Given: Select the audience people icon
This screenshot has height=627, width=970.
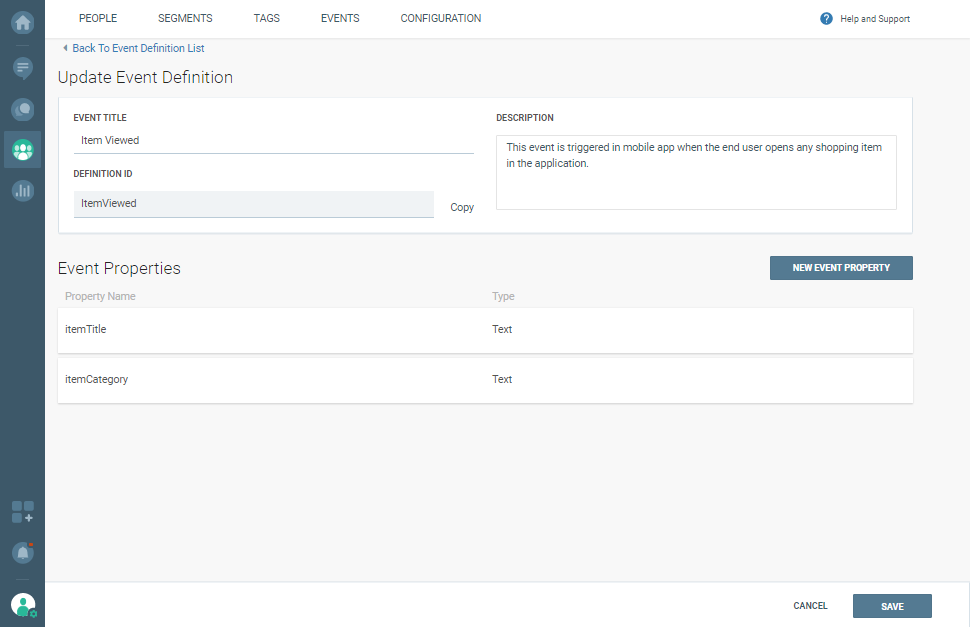Looking at the screenshot, I should tap(22, 150).
